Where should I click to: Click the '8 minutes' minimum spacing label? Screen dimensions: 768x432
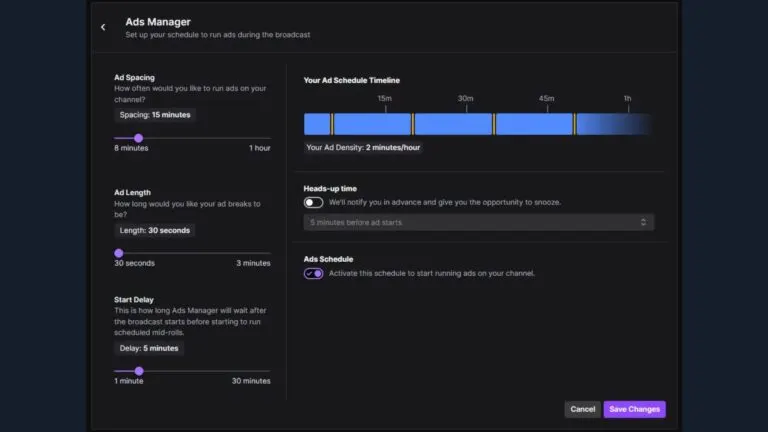tap(131, 148)
